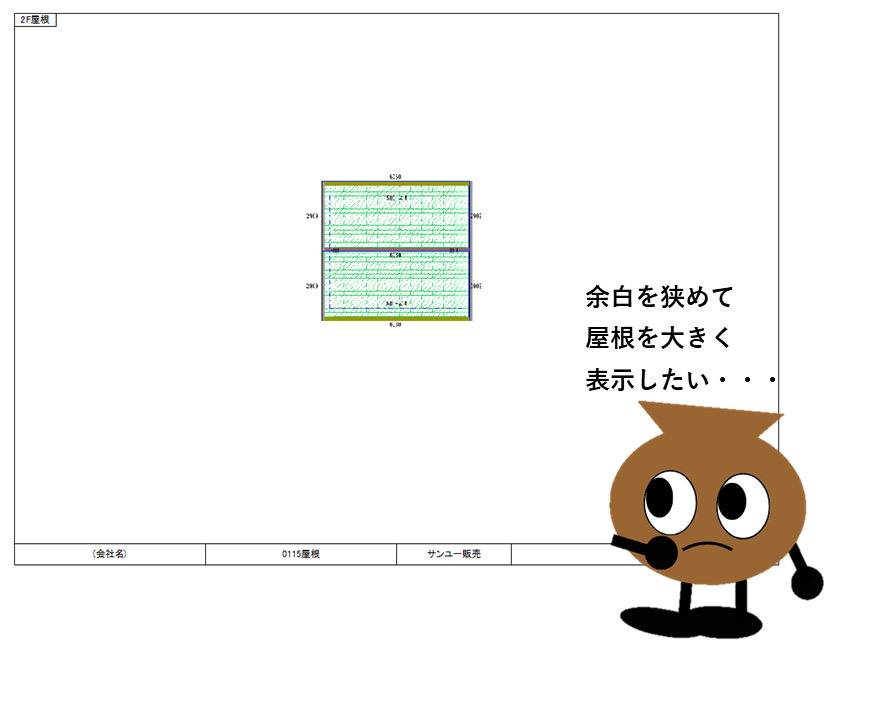
Task: Select the upper-right side dimension of roof
Action: (477, 216)
